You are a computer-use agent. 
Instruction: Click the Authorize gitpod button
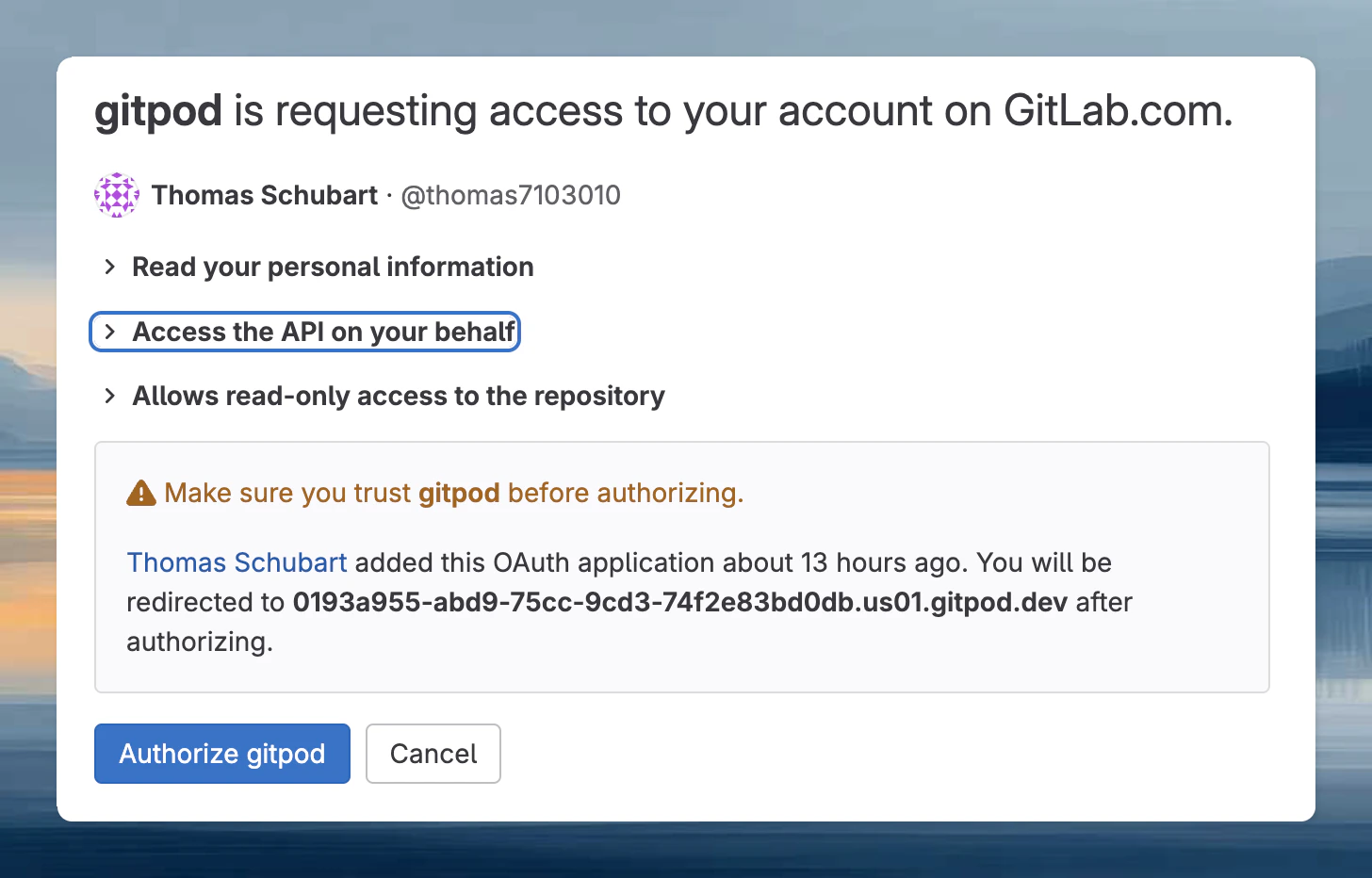pos(221,753)
